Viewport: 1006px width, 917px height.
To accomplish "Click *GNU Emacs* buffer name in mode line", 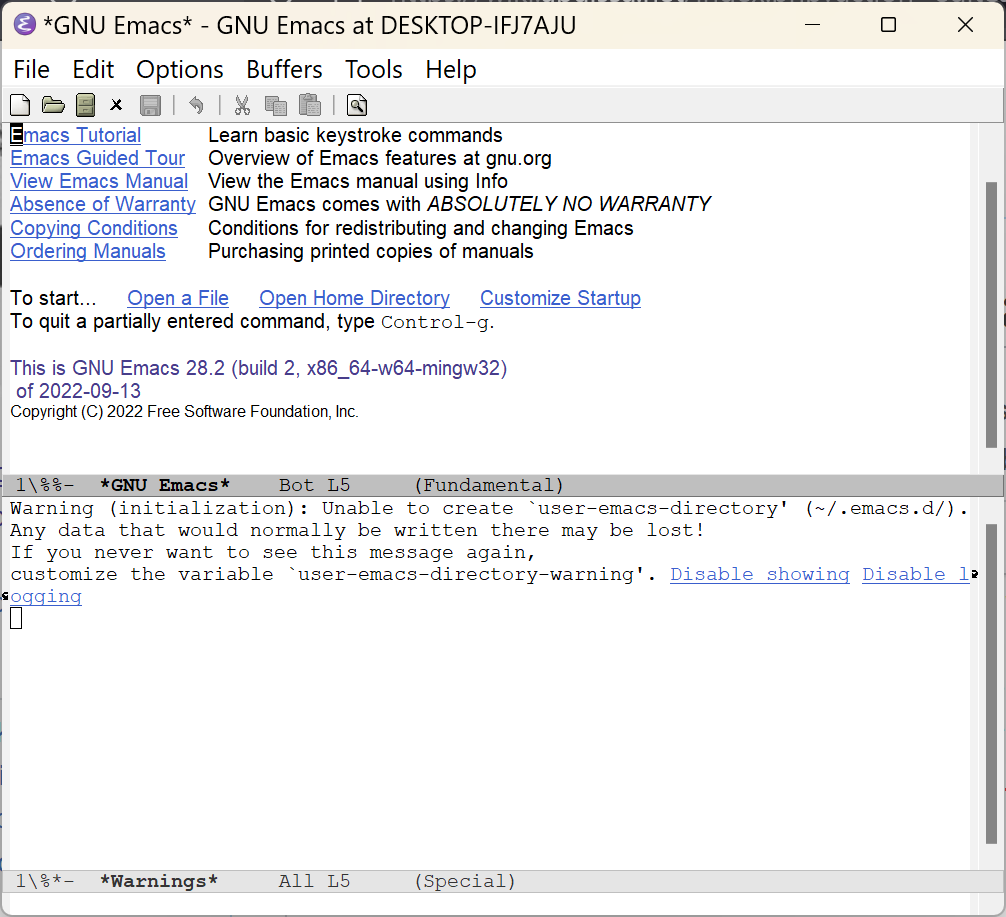I will tap(165, 486).
